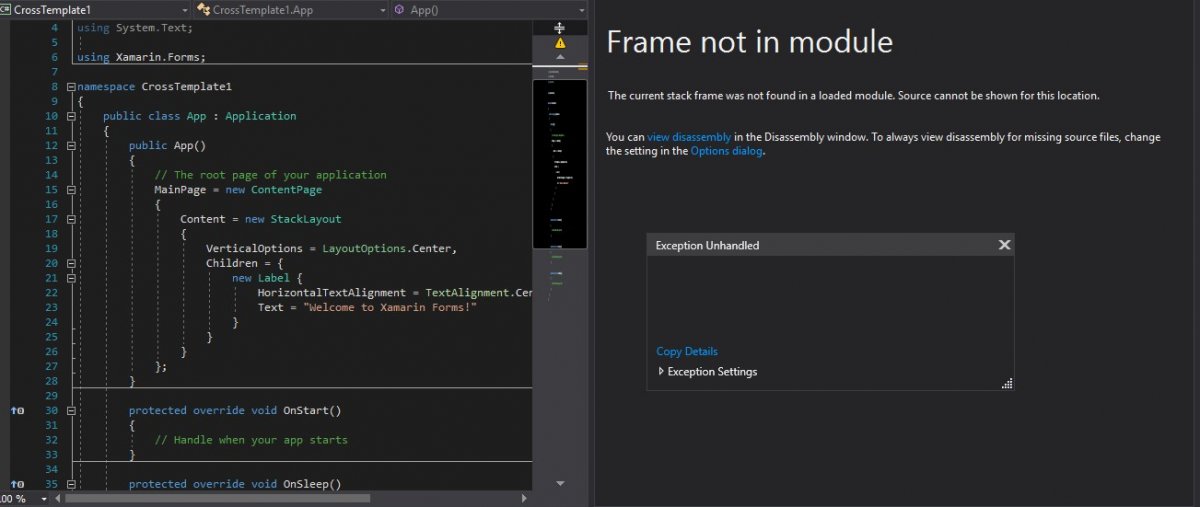Close the Exception Unhandled popup
Screen dimensions: 1200x507
(1004, 245)
